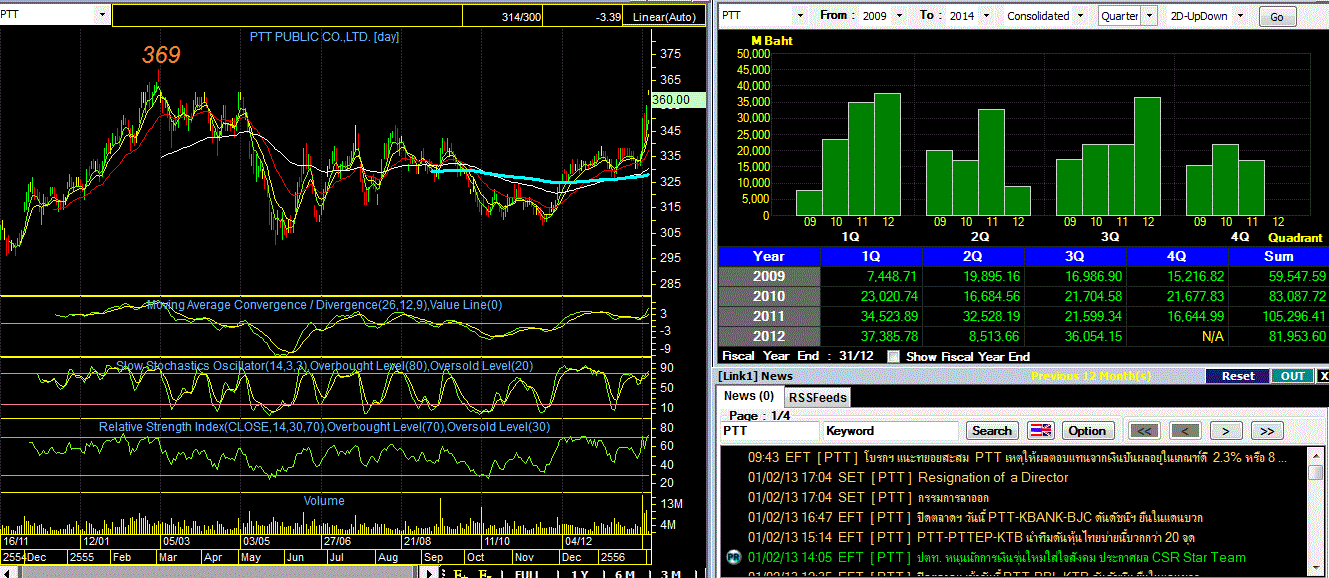This screenshot has width=1329, height=578.
Task: Click the PTT PUBLIC CO.,LTD. [day] title
Action: [x=324, y=37]
